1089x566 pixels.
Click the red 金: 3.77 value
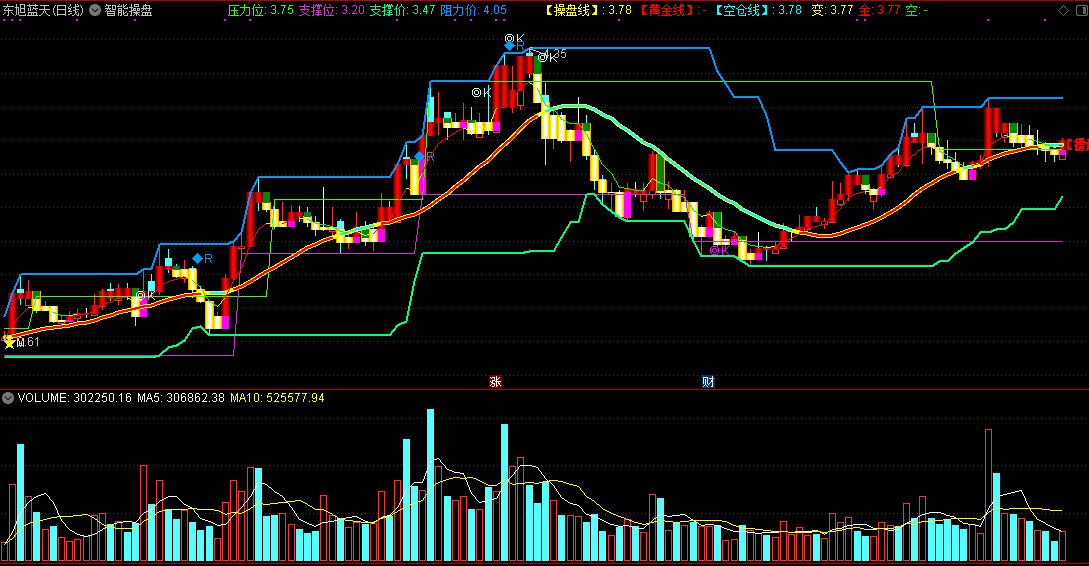coord(879,10)
